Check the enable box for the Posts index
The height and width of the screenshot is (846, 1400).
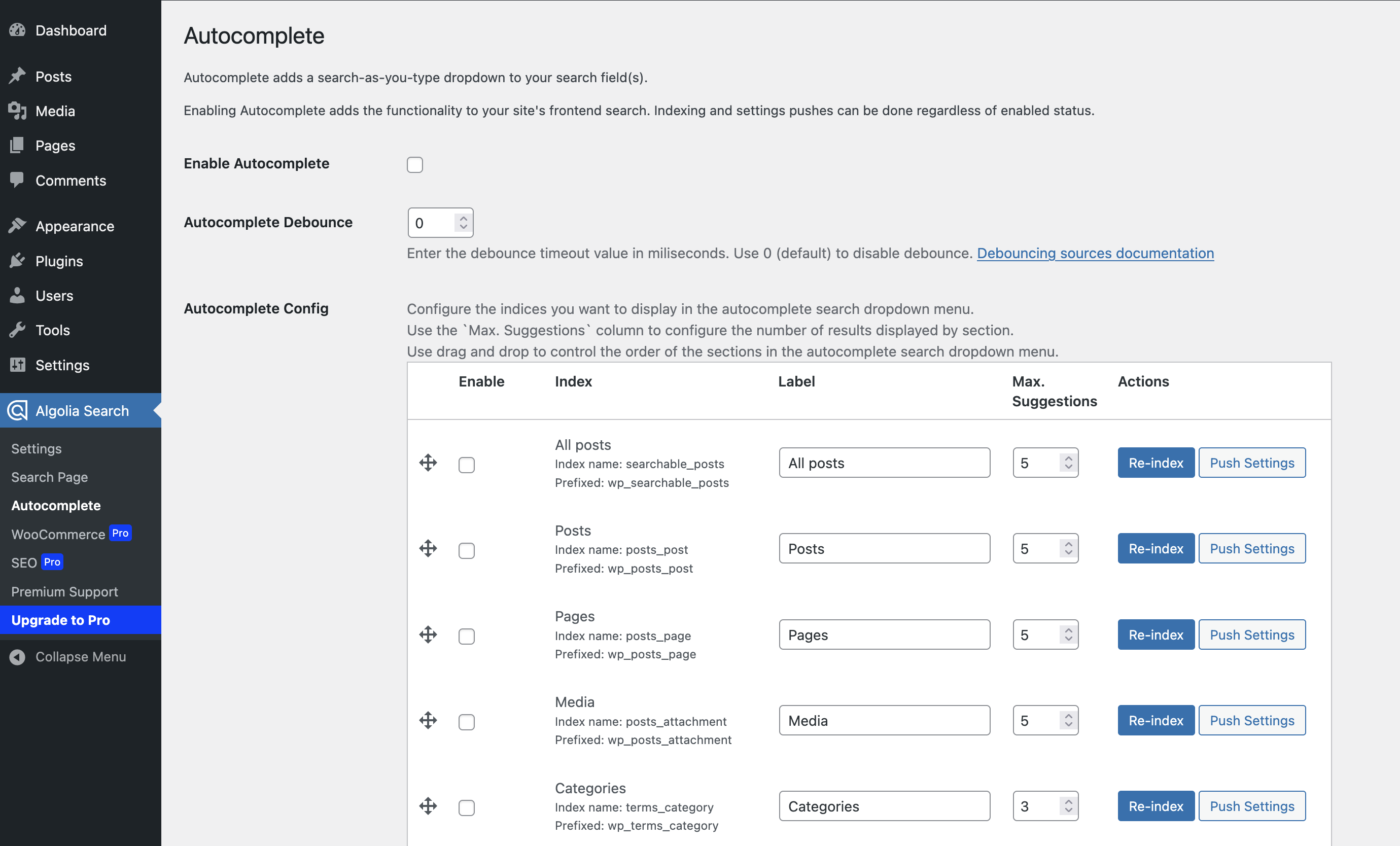pyautogui.click(x=467, y=550)
